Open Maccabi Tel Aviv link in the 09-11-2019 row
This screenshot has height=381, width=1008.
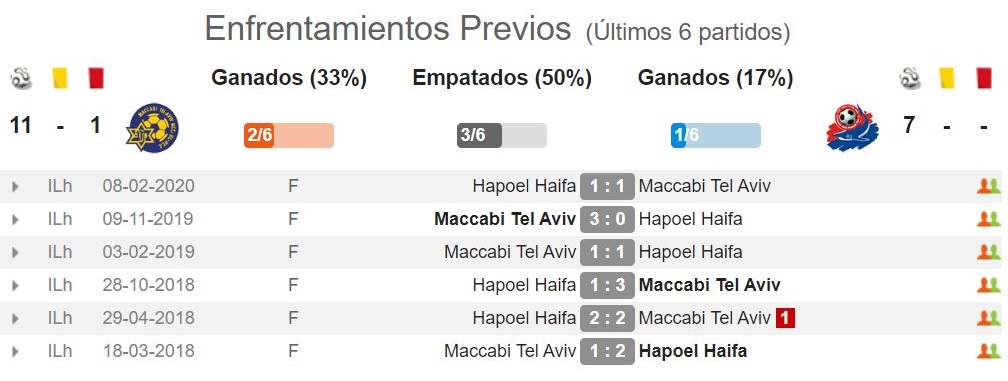point(505,219)
